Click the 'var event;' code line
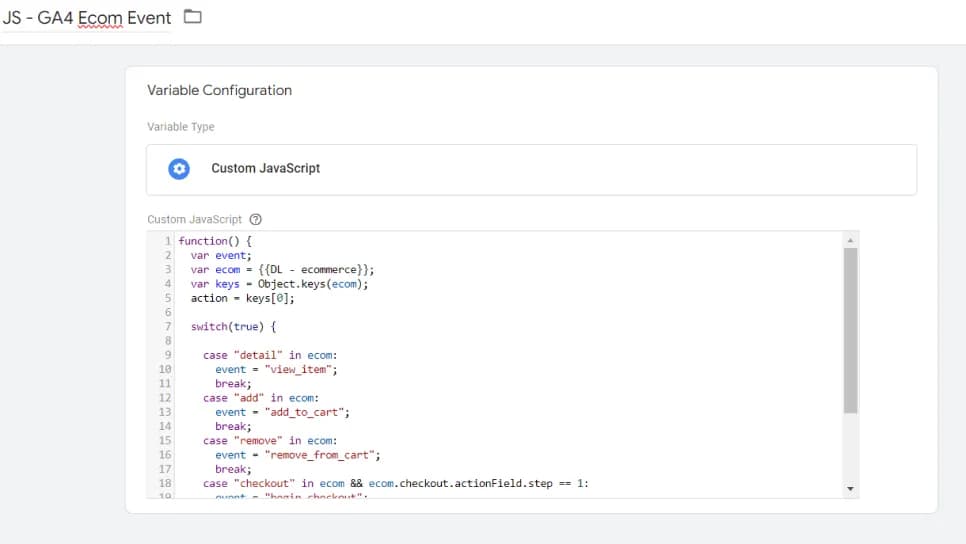The height and width of the screenshot is (544, 966). [221, 255]
